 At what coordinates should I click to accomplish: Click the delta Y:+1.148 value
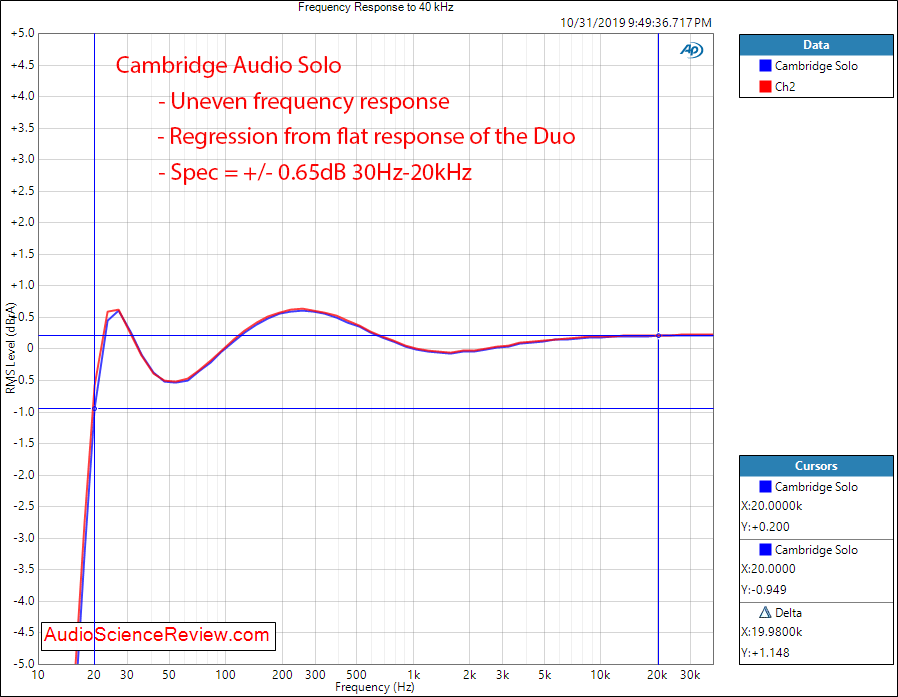pos(765,653)
